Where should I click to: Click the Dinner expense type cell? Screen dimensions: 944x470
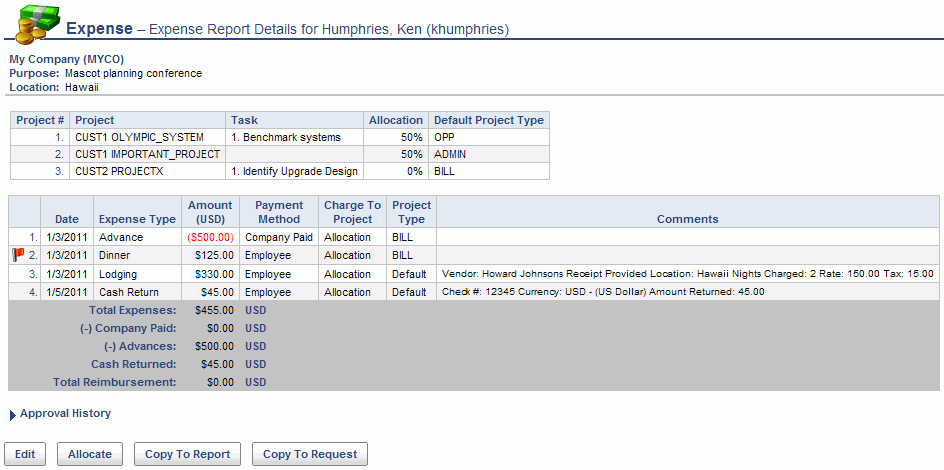point(137,255)
